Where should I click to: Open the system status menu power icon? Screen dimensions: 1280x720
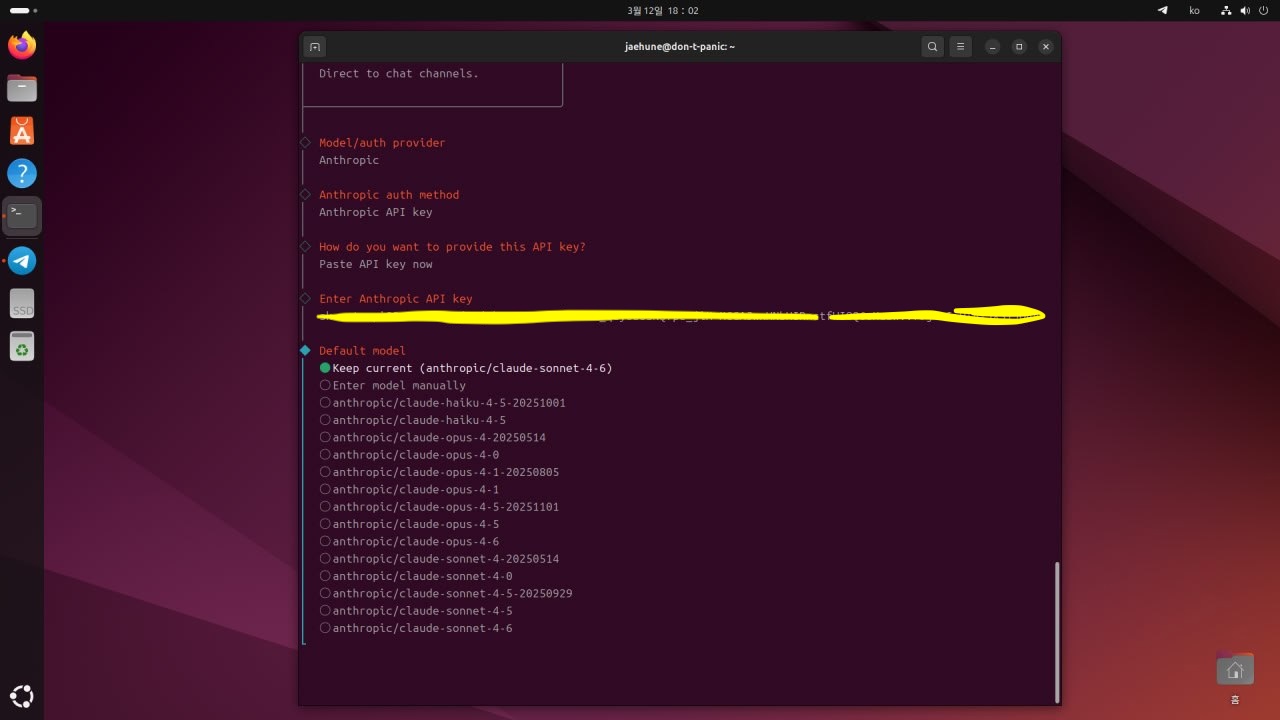tap(1262, 10)
